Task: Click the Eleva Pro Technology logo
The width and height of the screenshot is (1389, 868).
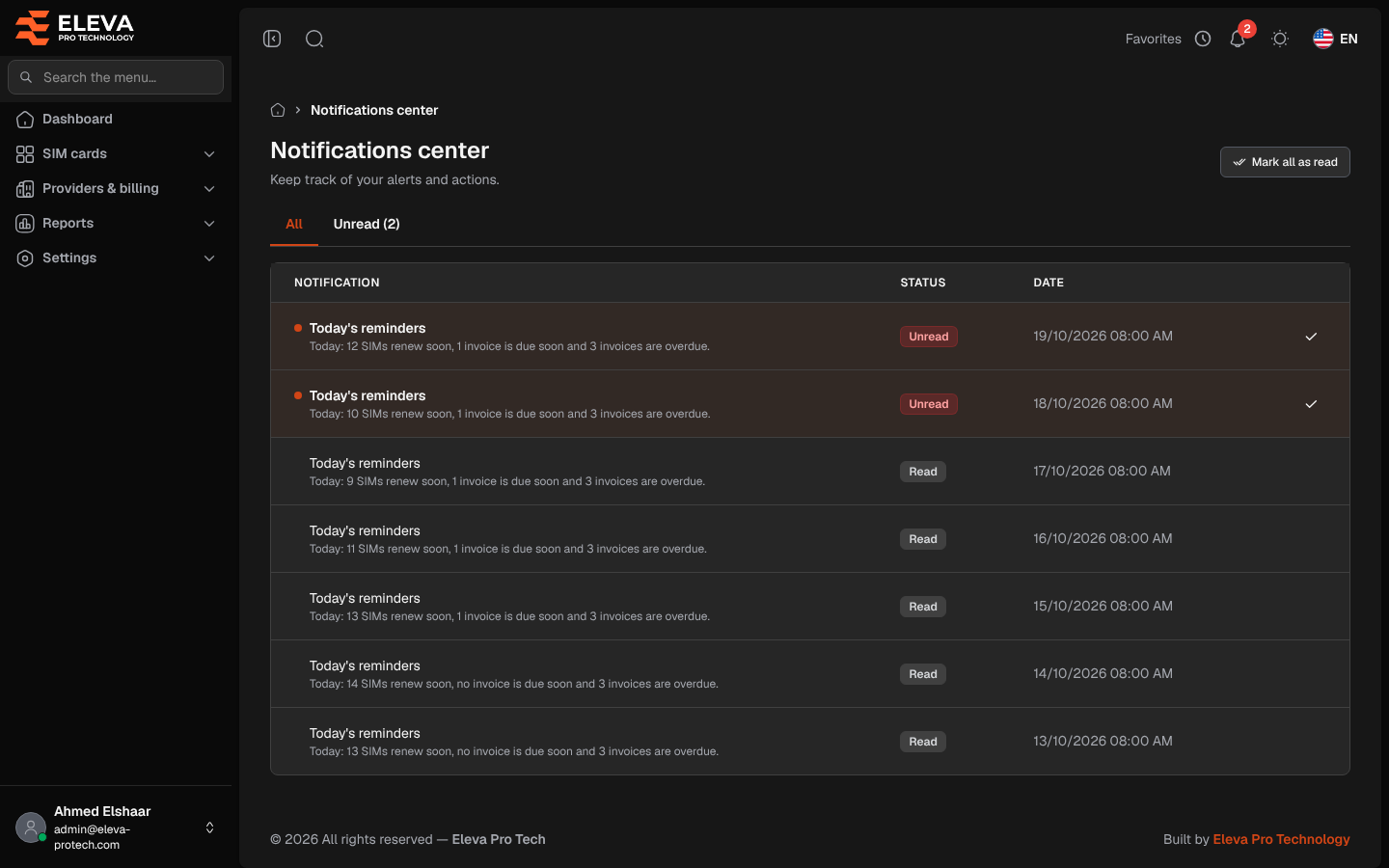Action: 75,27
